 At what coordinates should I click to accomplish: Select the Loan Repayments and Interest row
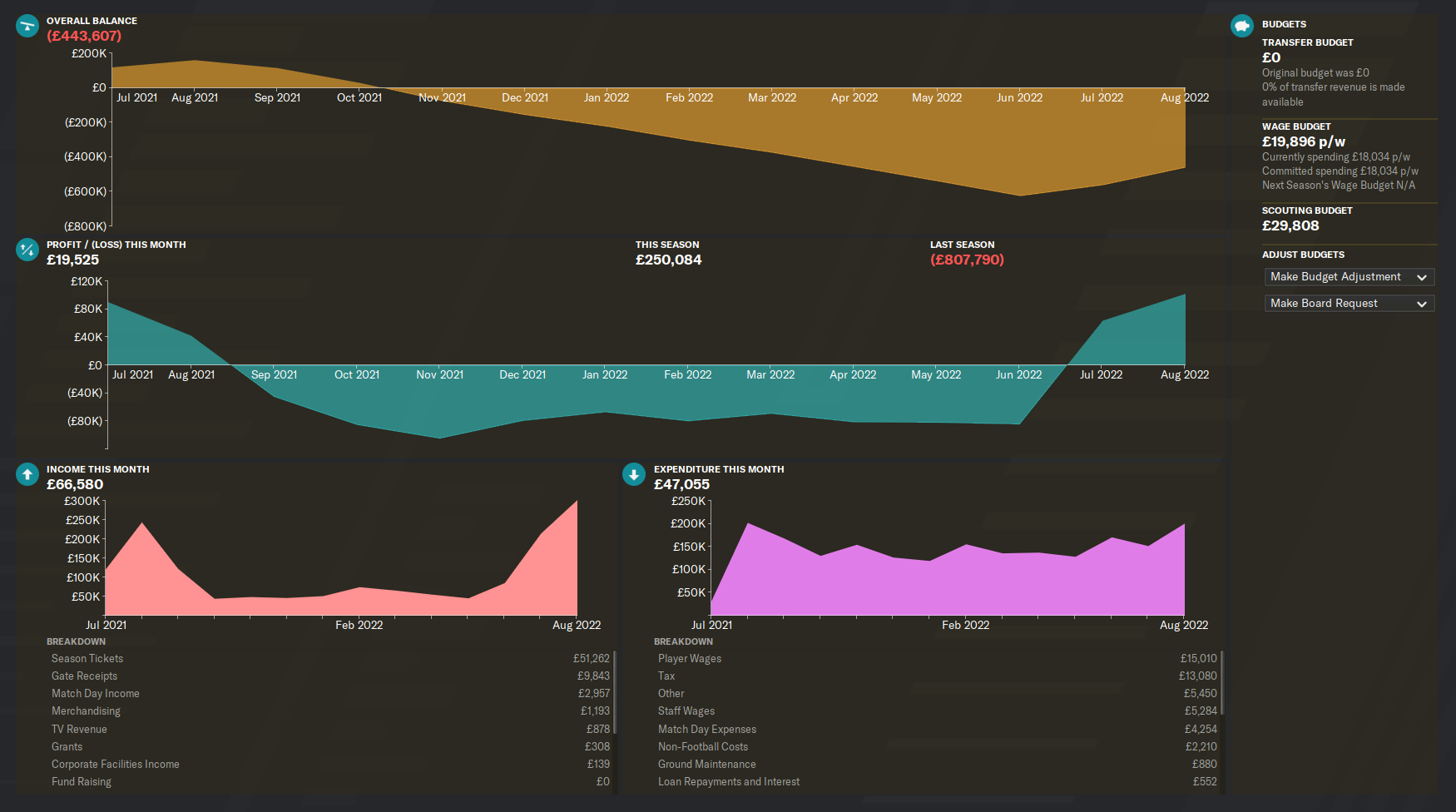pyautogui.click(x=937, y=782)
